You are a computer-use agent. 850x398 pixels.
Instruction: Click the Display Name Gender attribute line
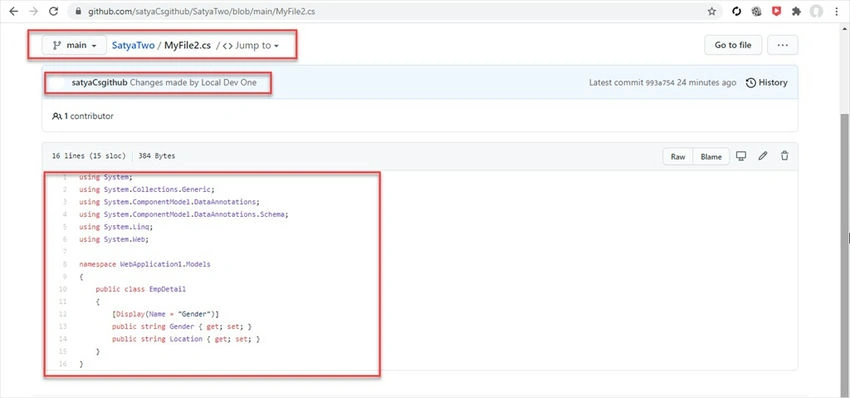click(165, 314)
